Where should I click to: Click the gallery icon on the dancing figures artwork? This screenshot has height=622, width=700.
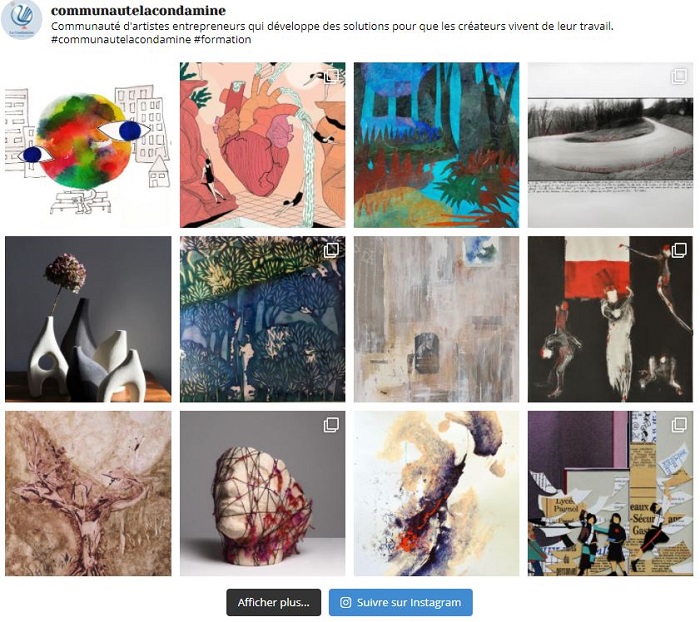[x=679, y=250]
